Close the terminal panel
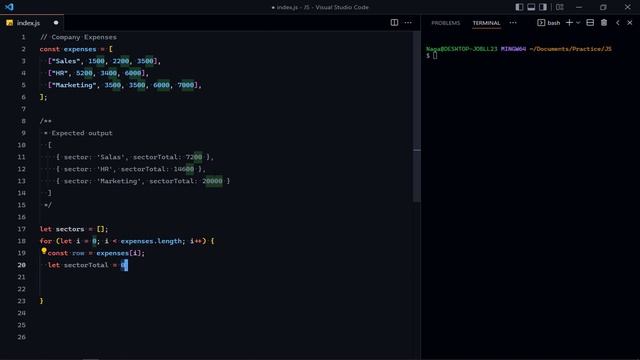Image resolution: width=640 pixels, height=360 pixels. pyautogui.click(x=630, y=23)
